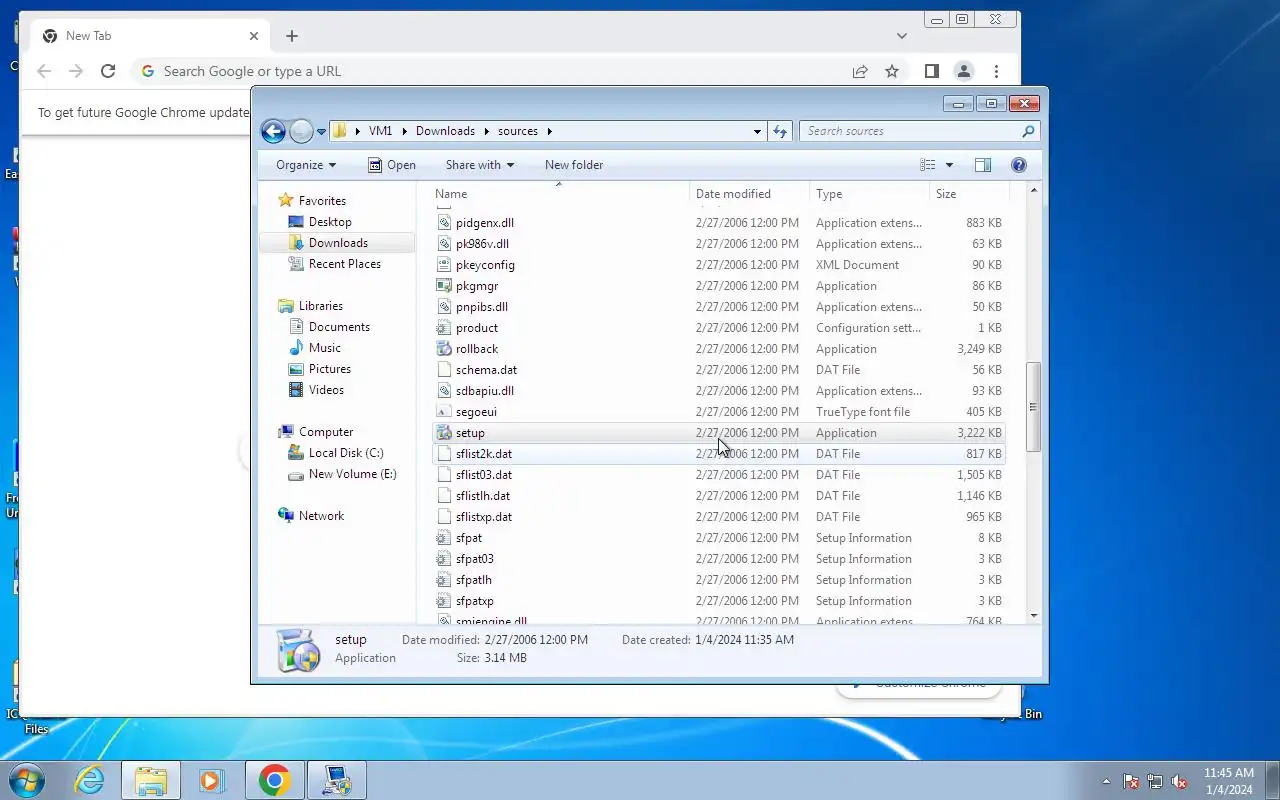Screen dimensions: 1280x800
Task: Select the pidgenx.dll file icon
Action: [445, 223]
